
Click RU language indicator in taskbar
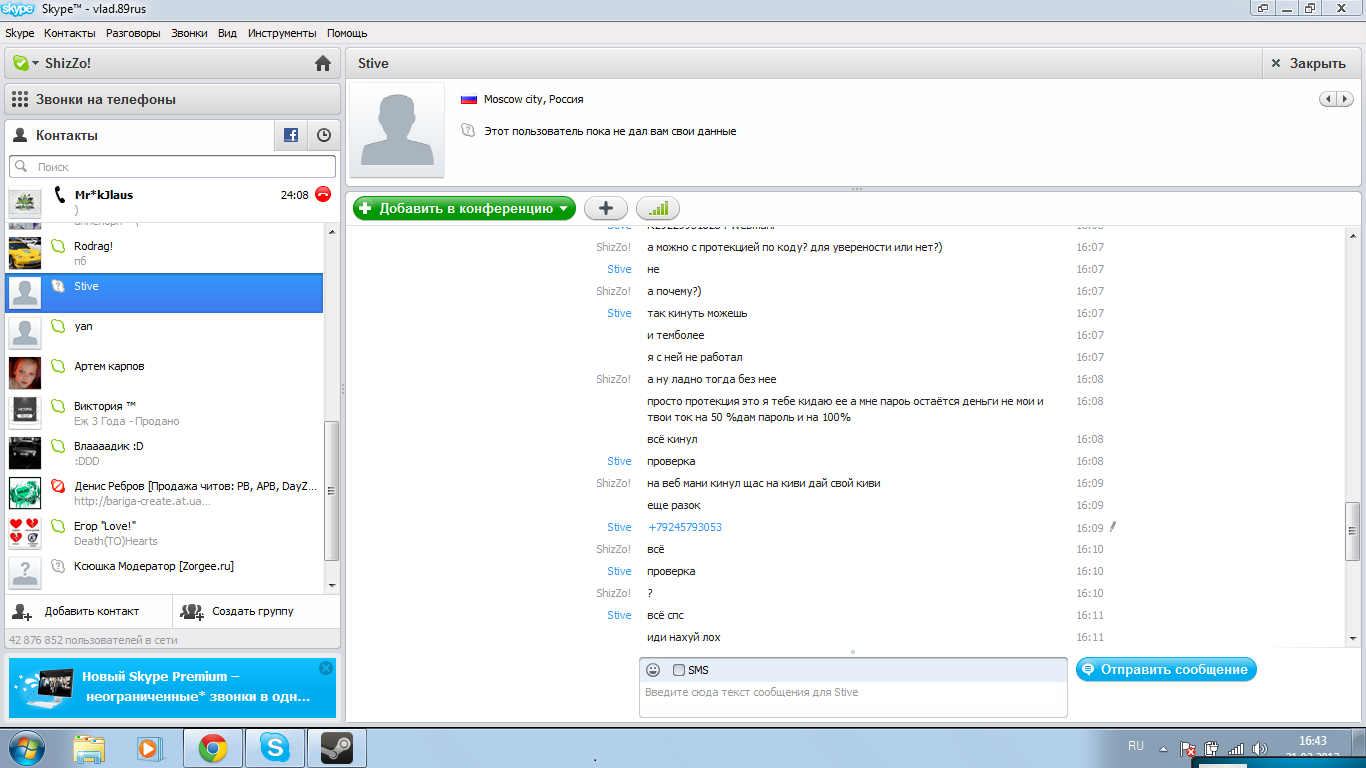tap(1135, 746)
